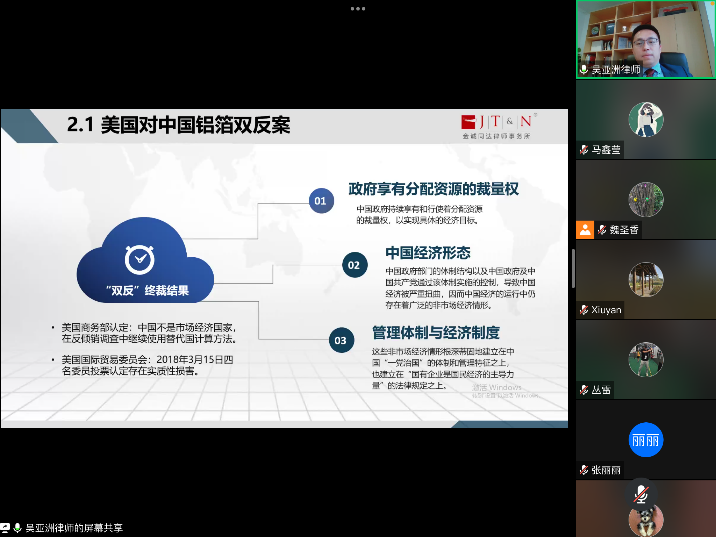This screenshot has height=537, width=716.
Task: Select 魏圣香's avatar
Action: [x=646, y=200]
